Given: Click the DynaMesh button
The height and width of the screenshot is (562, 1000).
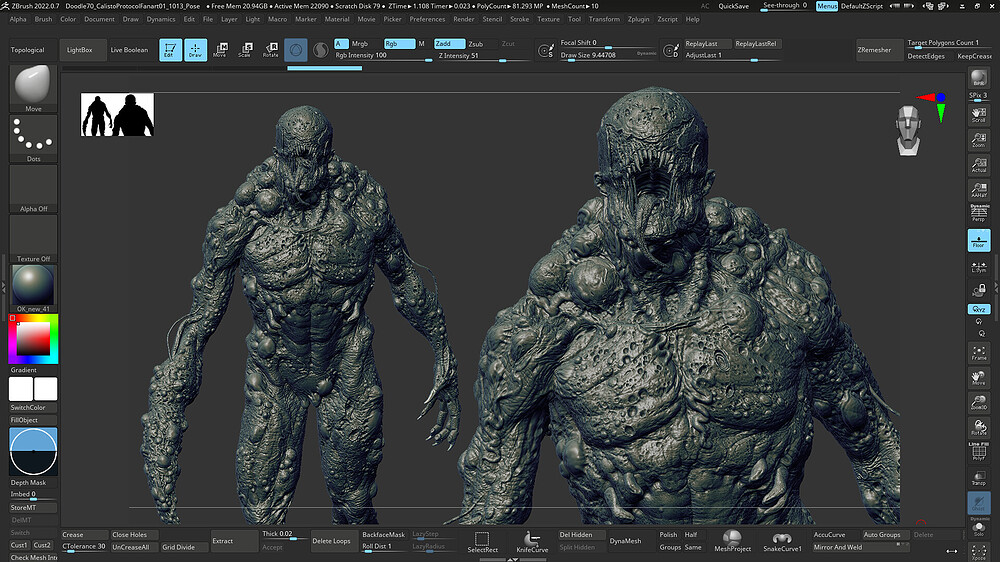Looking at the screenshot, I should click(x=625, y=541).
